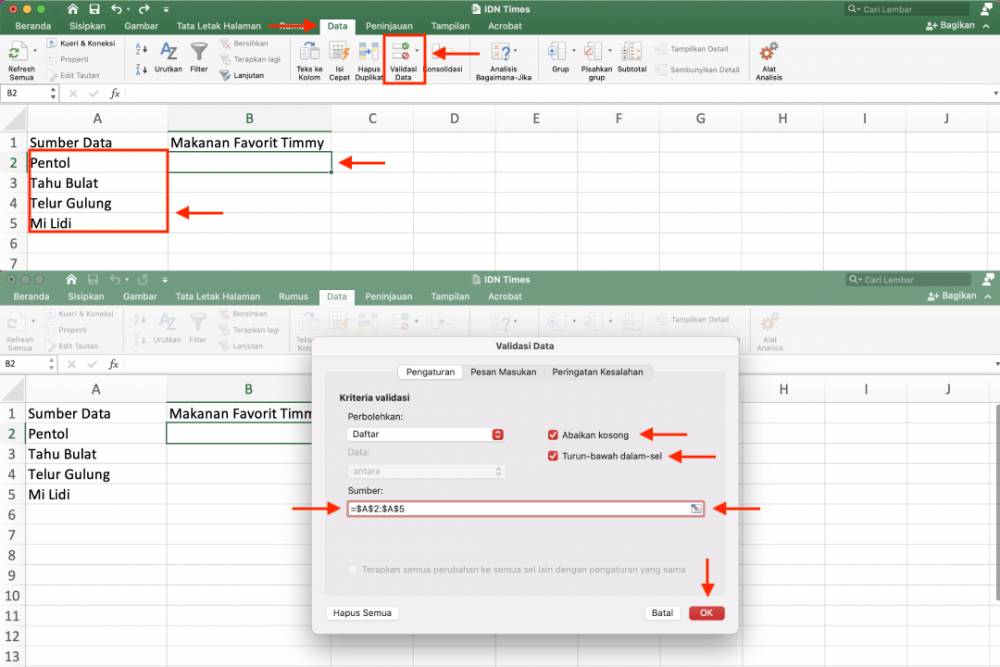Open the Perbolehkan dropdown showing Daftar
Screen dimensions: 1000x667
click(426, 434)
